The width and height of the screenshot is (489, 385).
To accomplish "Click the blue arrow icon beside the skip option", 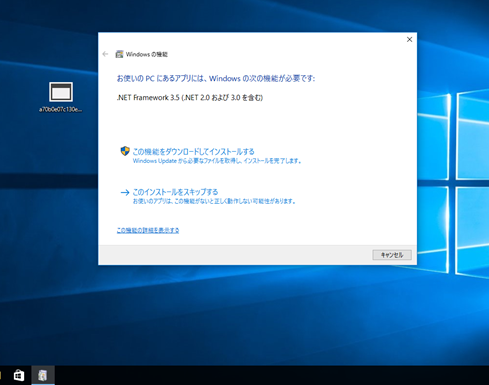I will (x=125, y=192).
